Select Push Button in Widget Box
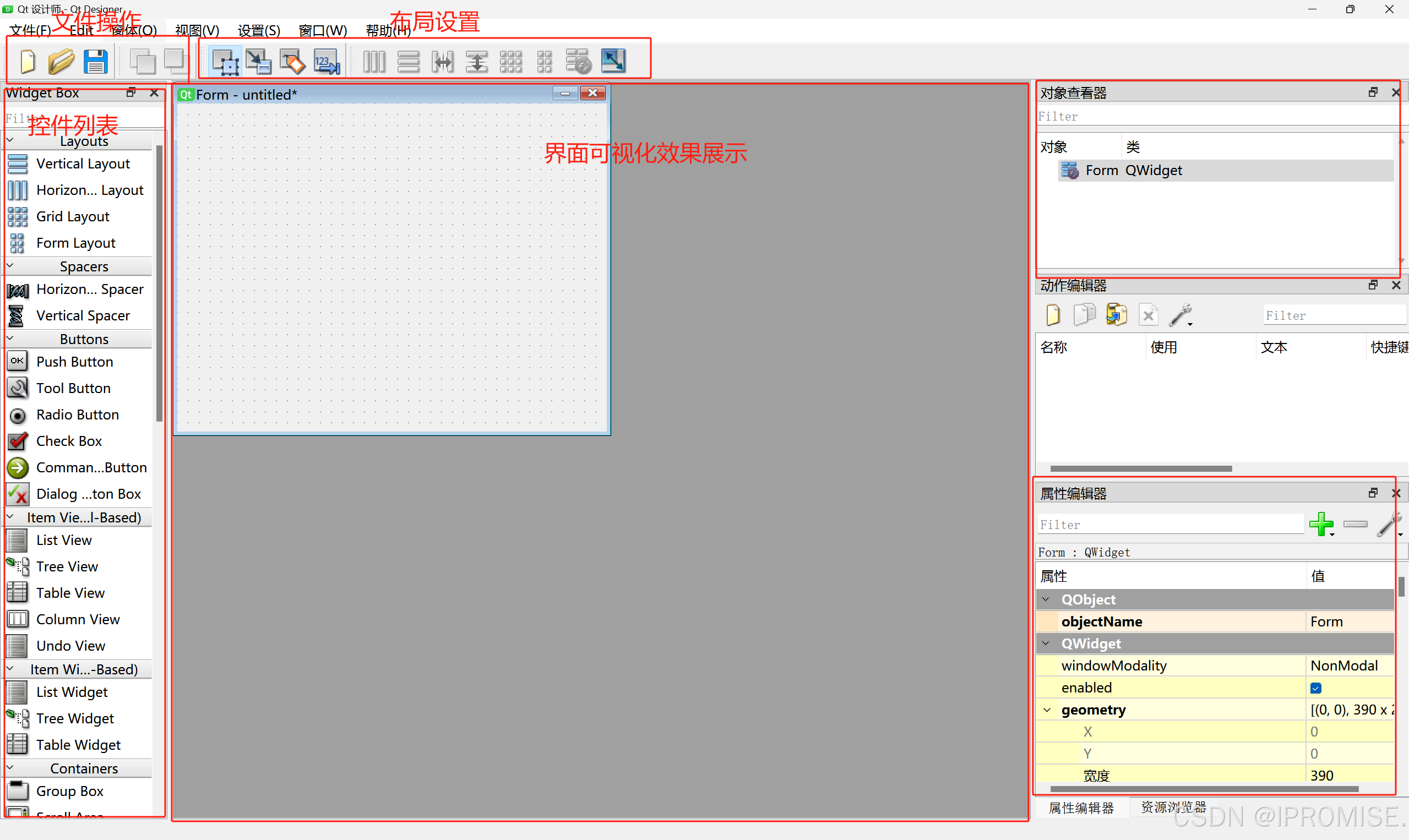The width and height of the screenshot is (1409, 840). [x=74, y=362]
